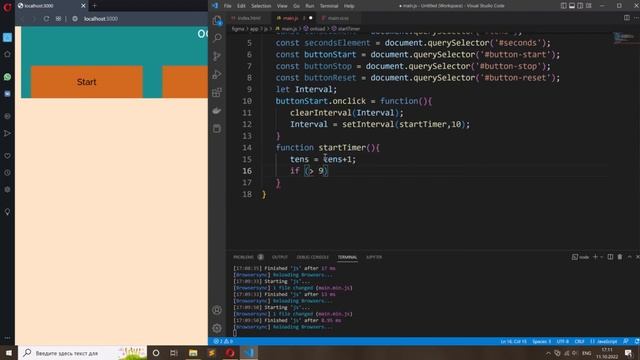The height and width of the screenshot is (360, 640).
Task: Select the Terminal panel tab
Action: [347, 257]
